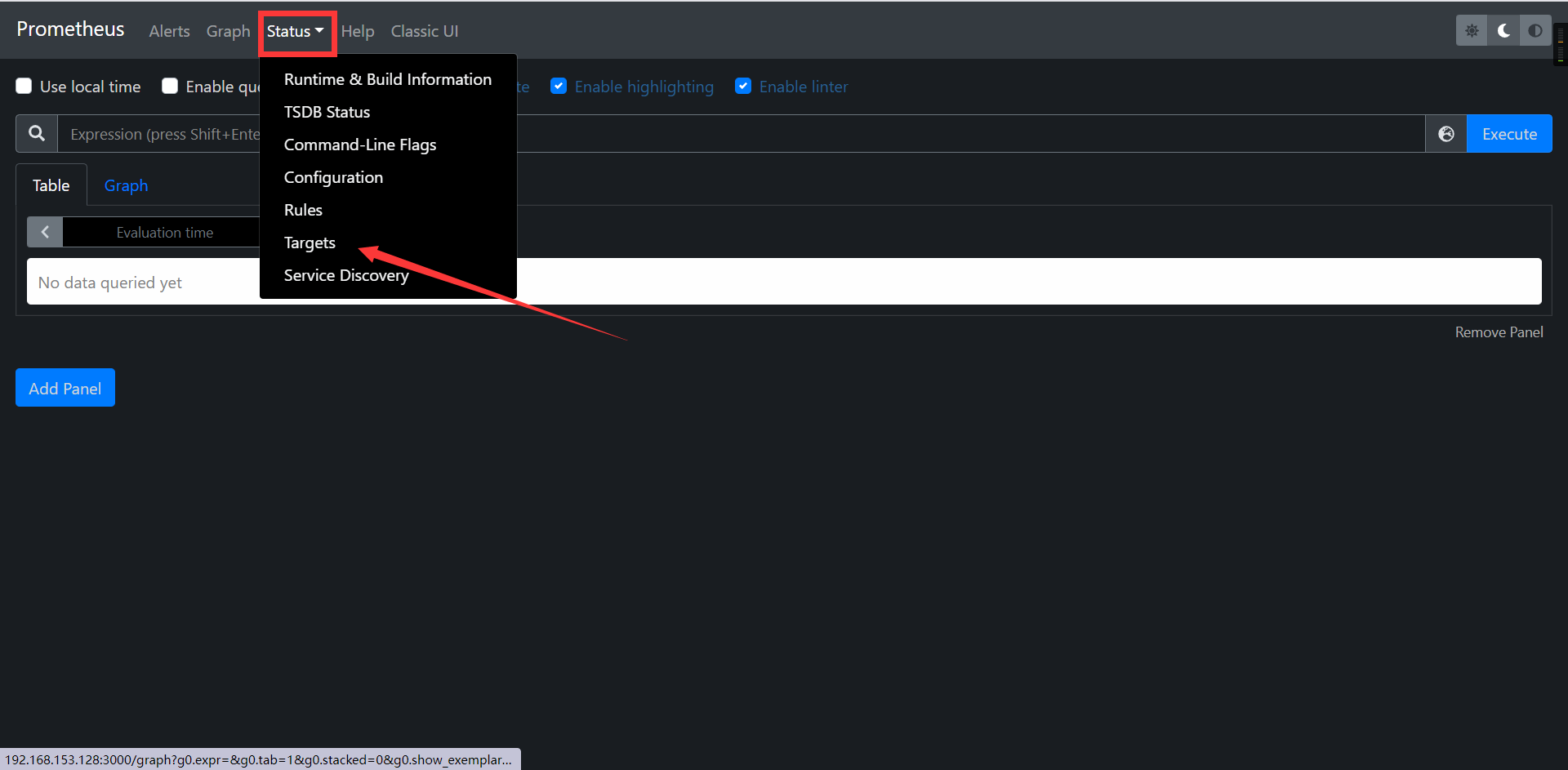This screenshot has width=1568, height=770.
Task: Click the Execute button
Action: [1509, 134]
